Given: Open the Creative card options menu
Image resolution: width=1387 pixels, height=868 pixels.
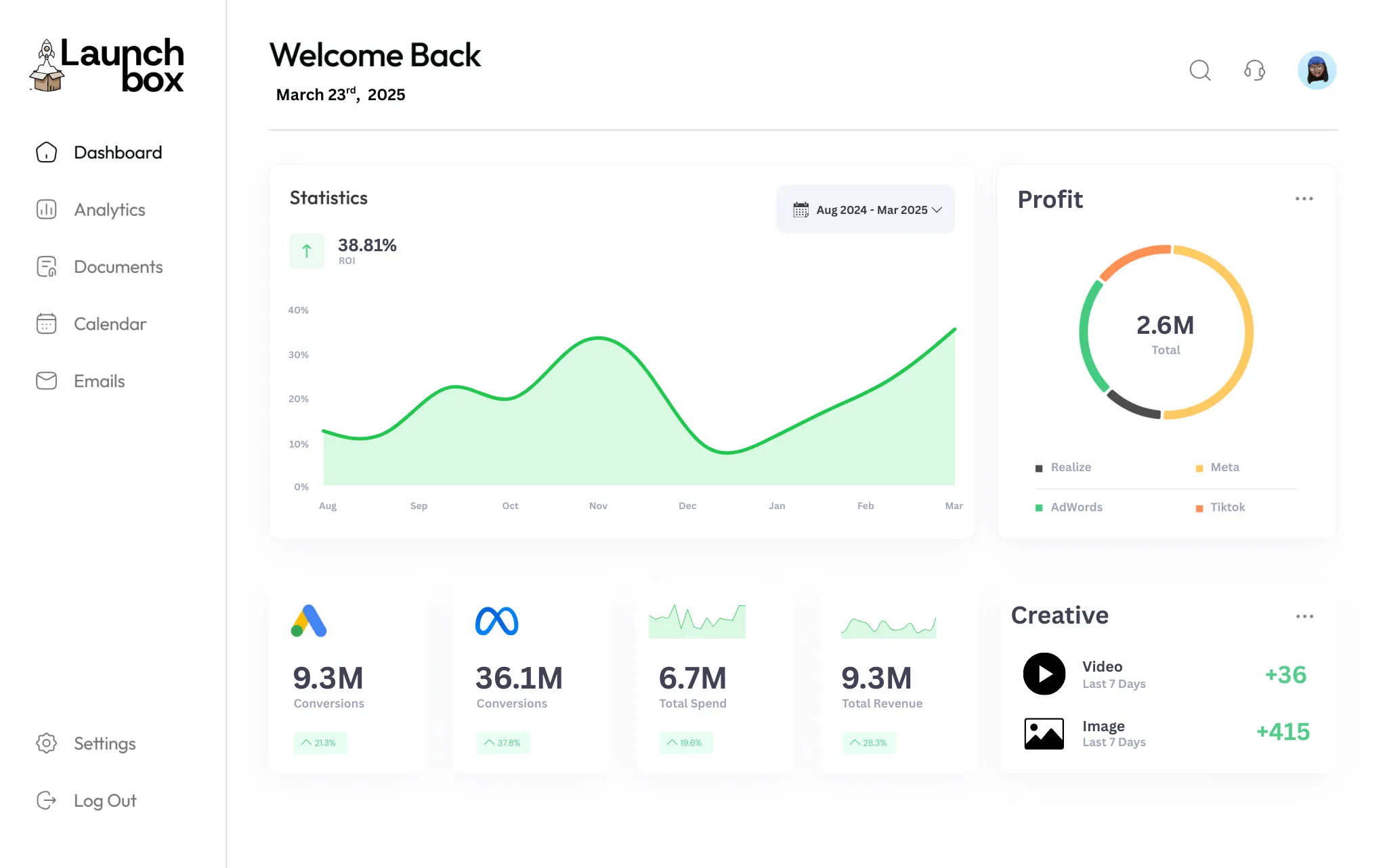Looking at the screenshot, I should point(1306,615).
